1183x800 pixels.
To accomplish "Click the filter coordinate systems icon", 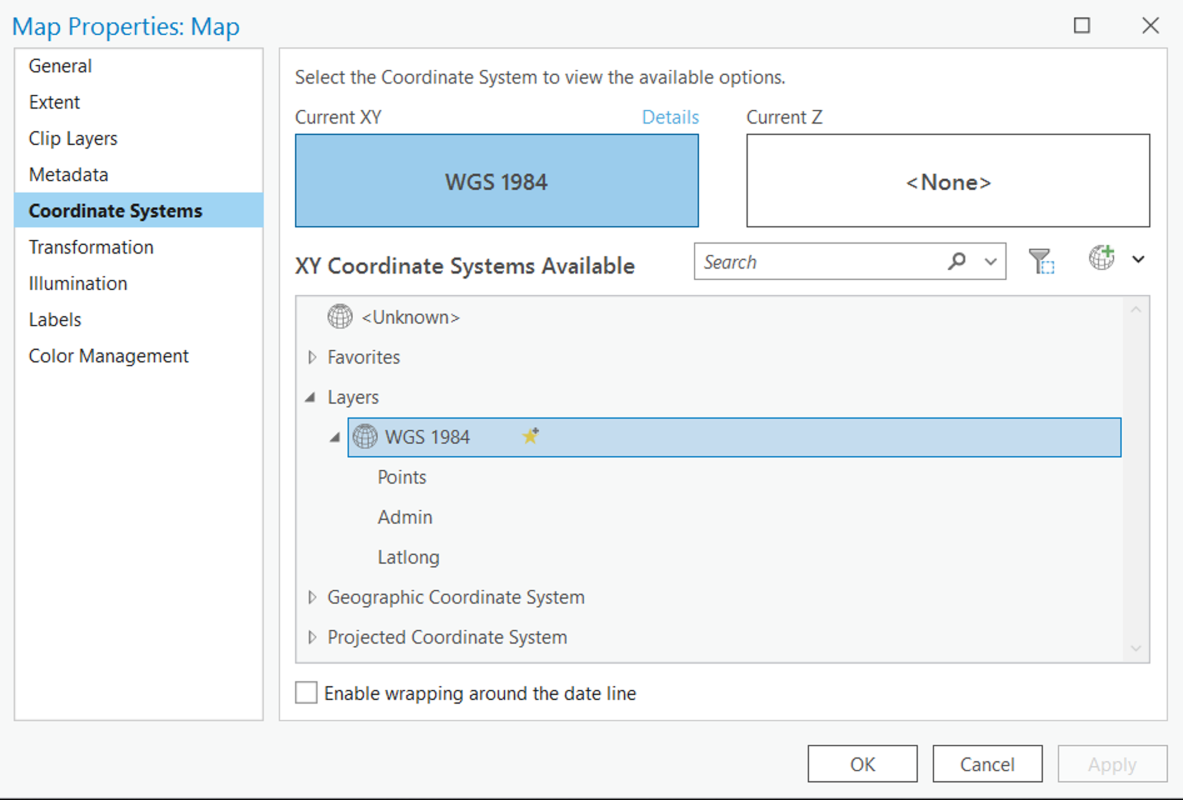I will [x=1042, y=259].
